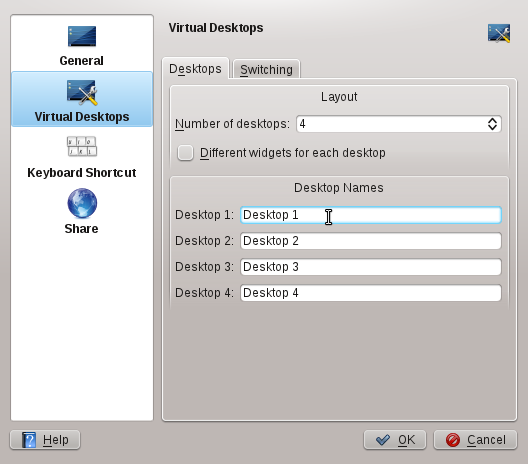
Task: Click the Desktop 1 name field
Action: tap(371, 215)
